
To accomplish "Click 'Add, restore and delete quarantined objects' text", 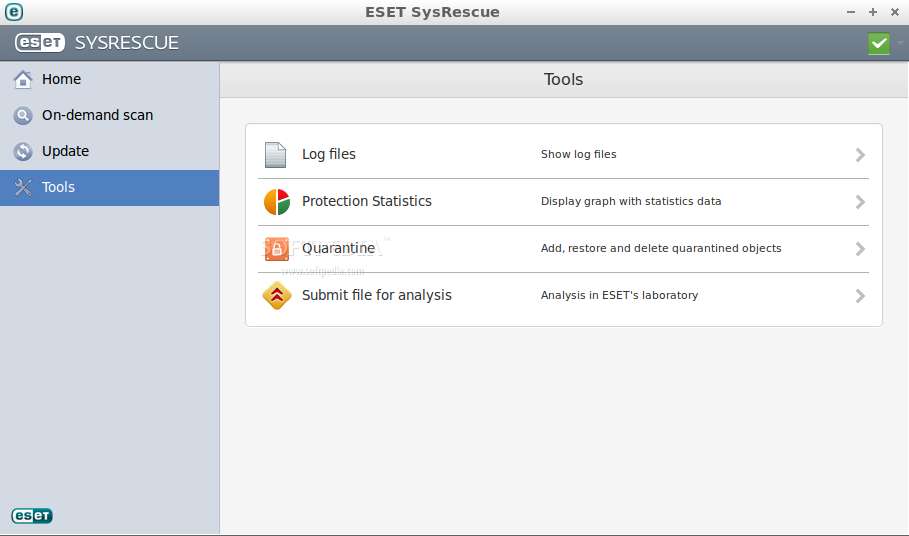I will [661, 248].
